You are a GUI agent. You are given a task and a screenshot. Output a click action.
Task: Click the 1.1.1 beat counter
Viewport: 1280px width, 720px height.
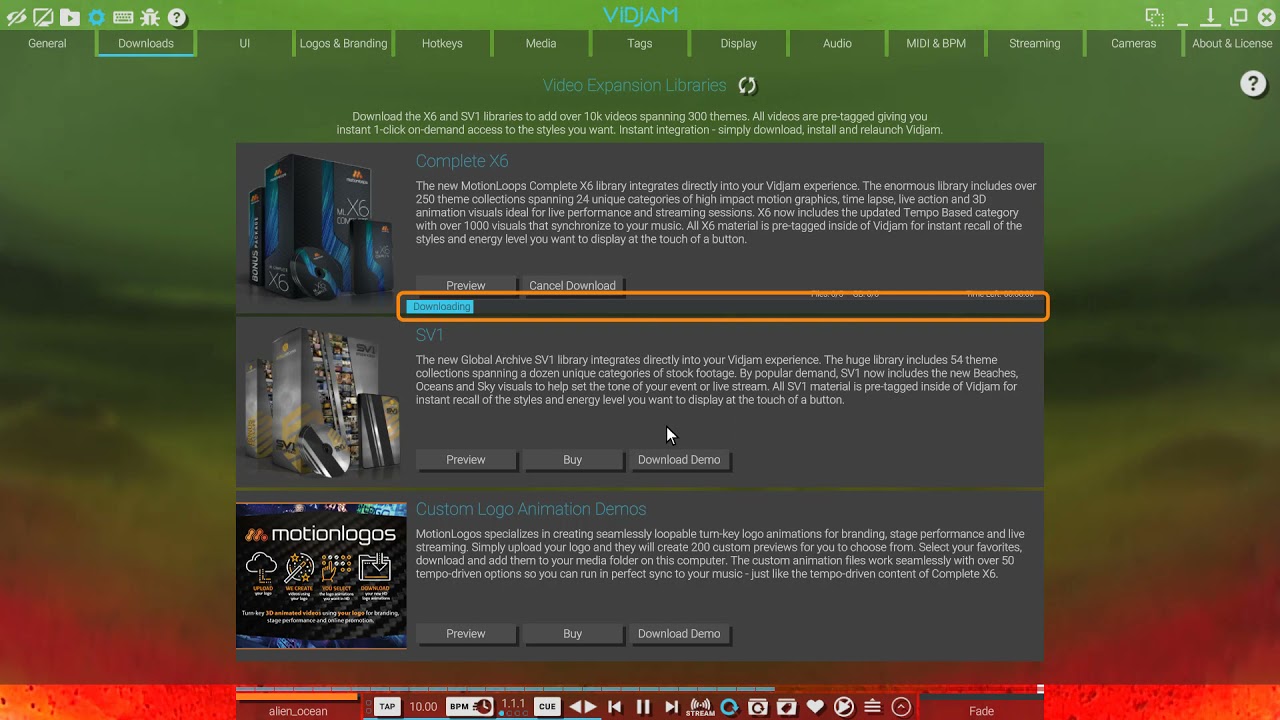pos(513,706)
